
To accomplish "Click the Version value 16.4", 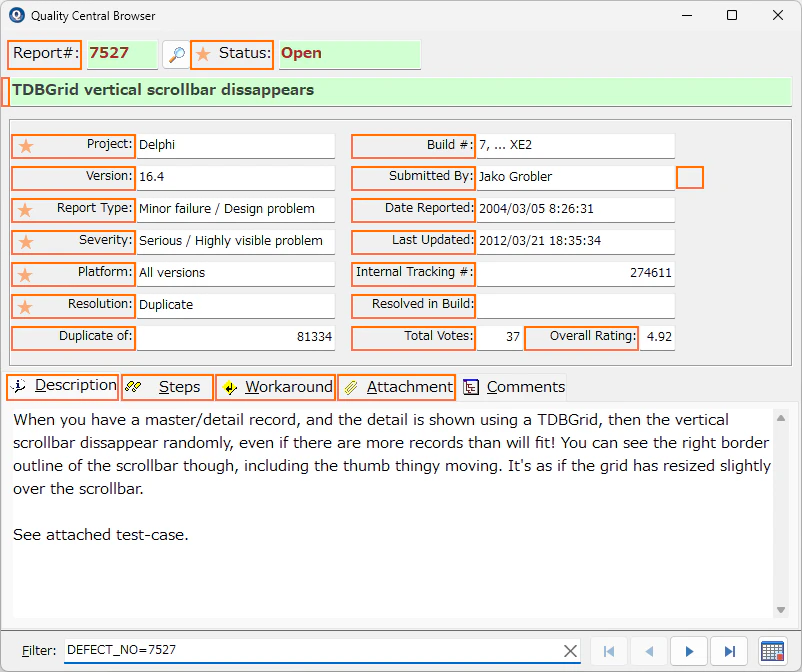I will point(236,177).
